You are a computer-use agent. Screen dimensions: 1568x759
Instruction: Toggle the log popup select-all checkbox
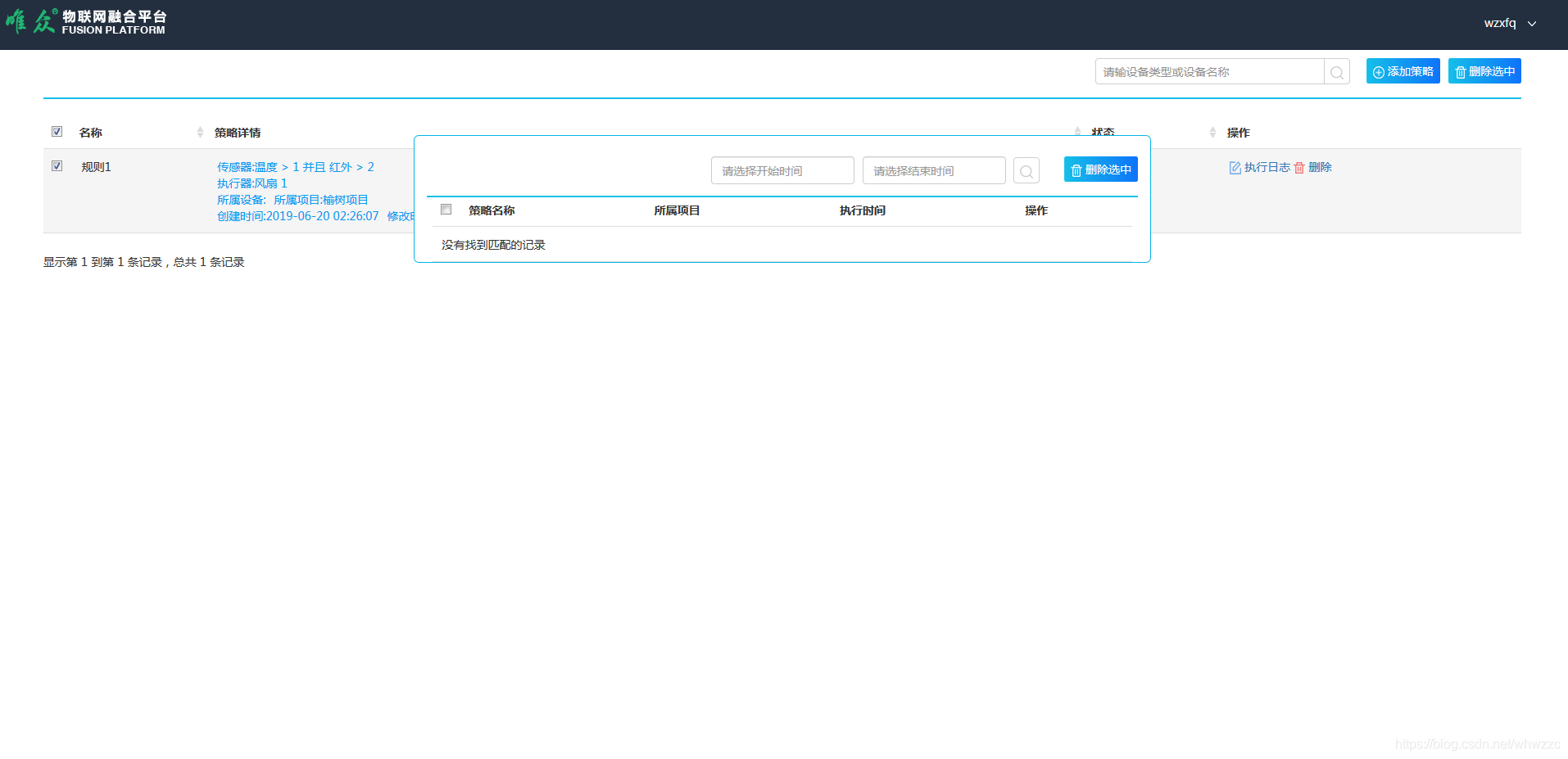tap(446, 210)
